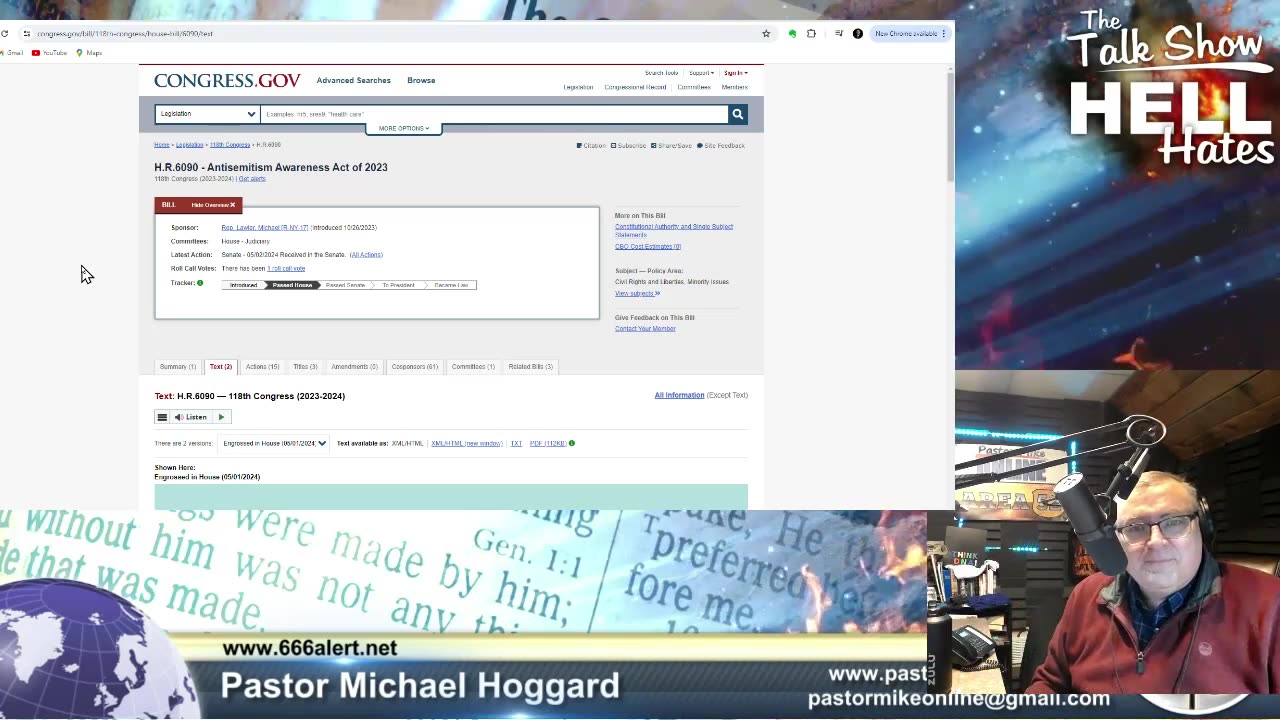The image size is (1280, 720).
Task: Go to Home breadcrumb
Action: [161, 145]
